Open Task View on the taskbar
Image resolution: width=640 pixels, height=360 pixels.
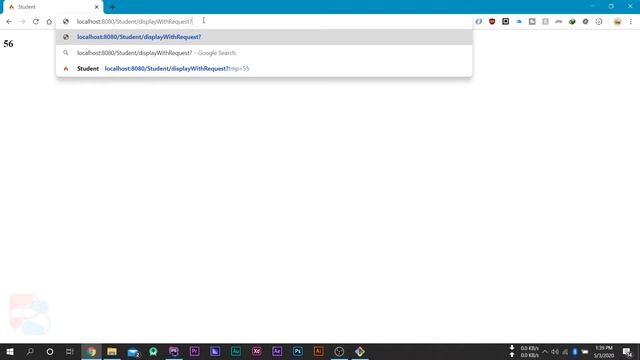coord(70,351)
